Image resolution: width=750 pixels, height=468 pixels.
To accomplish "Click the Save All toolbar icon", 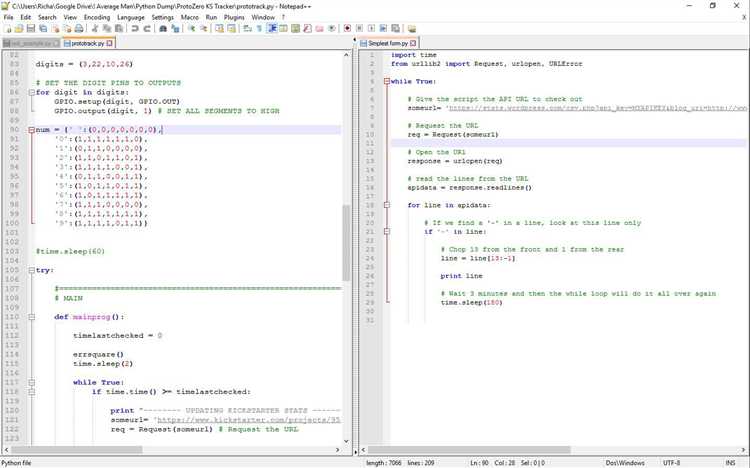I will tap(43, 29).
